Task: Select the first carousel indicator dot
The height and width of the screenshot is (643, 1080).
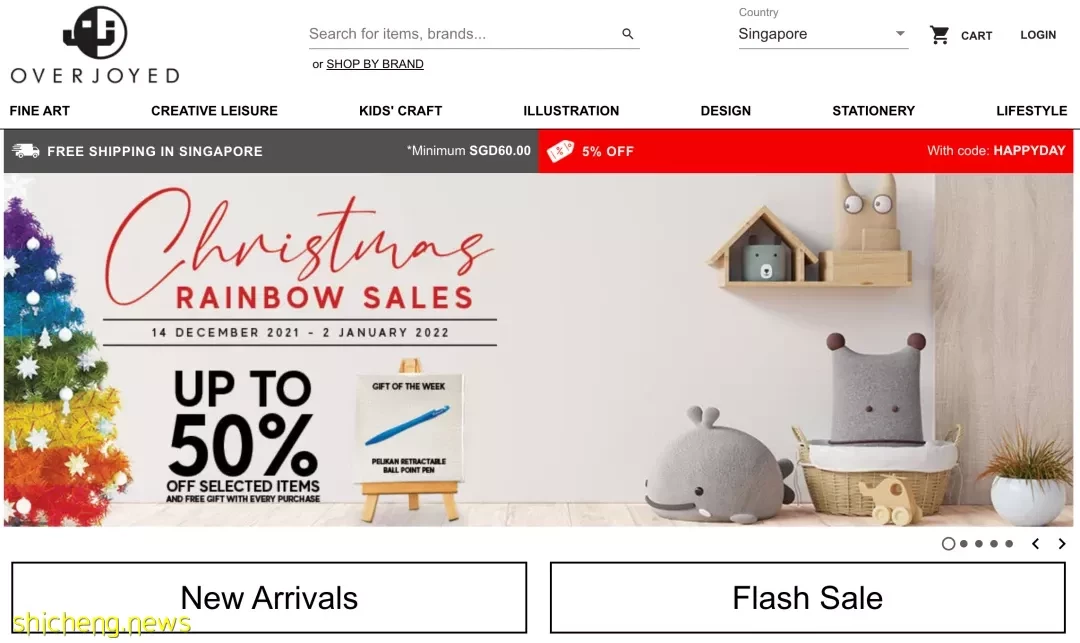Action: point(948,544)
